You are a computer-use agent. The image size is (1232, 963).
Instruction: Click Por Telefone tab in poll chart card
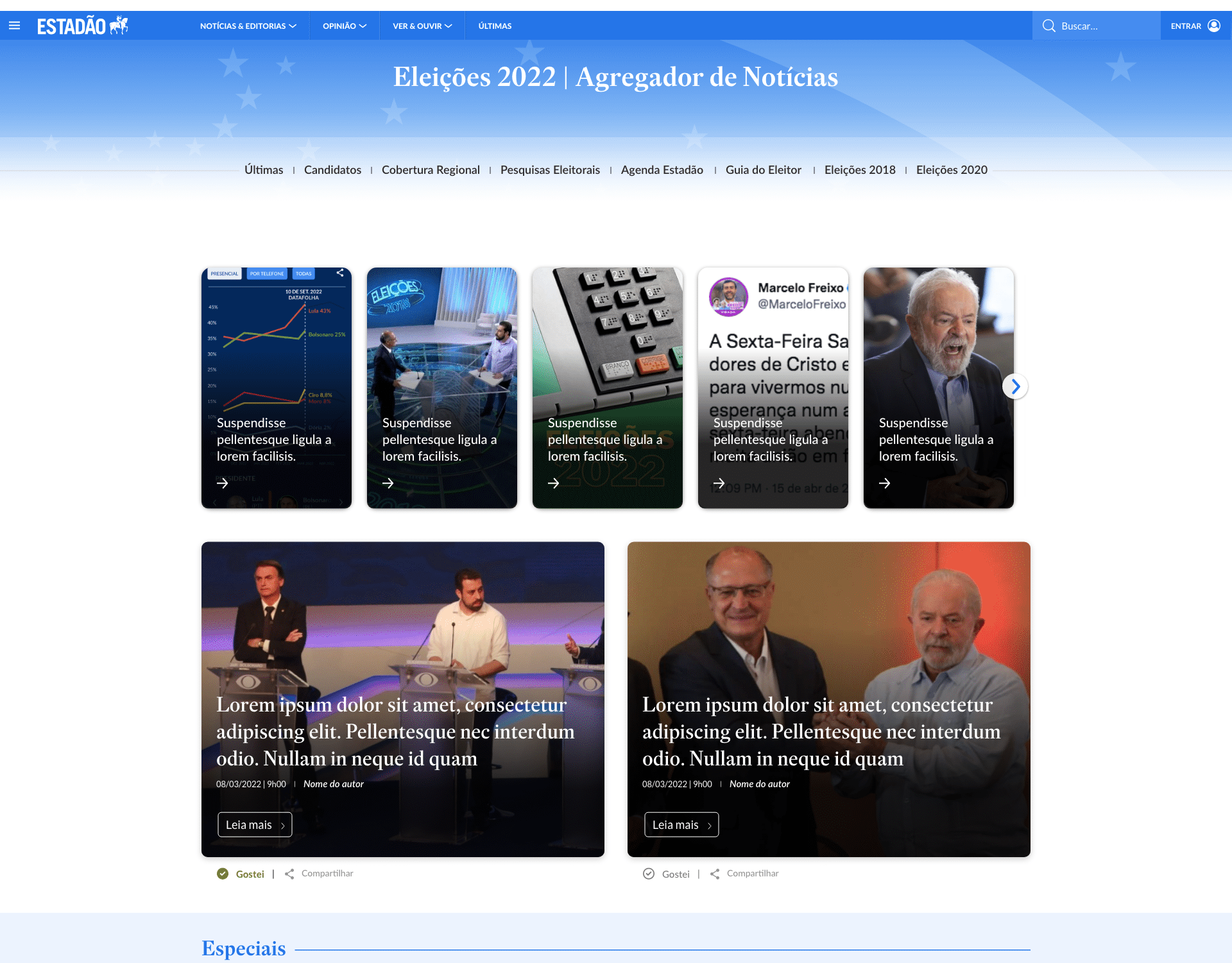tap(267, 273)
